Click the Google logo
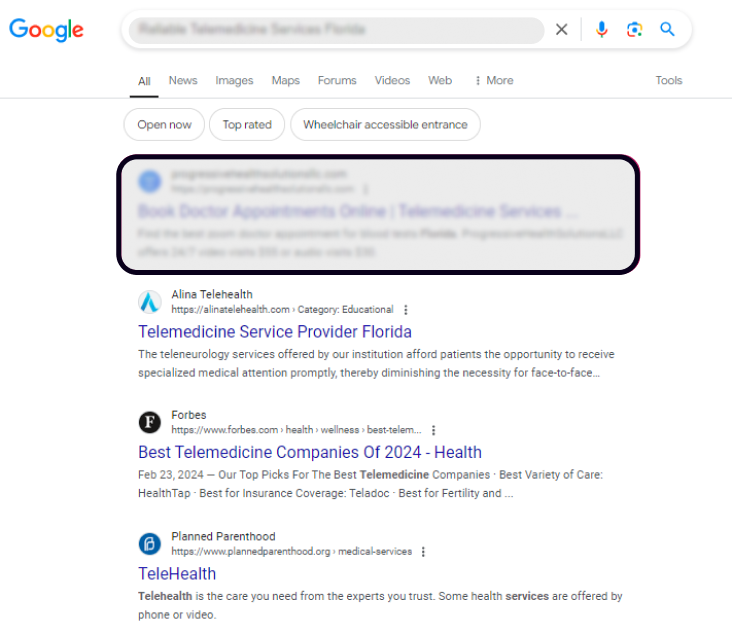732x638 pixels. [46, 30]
